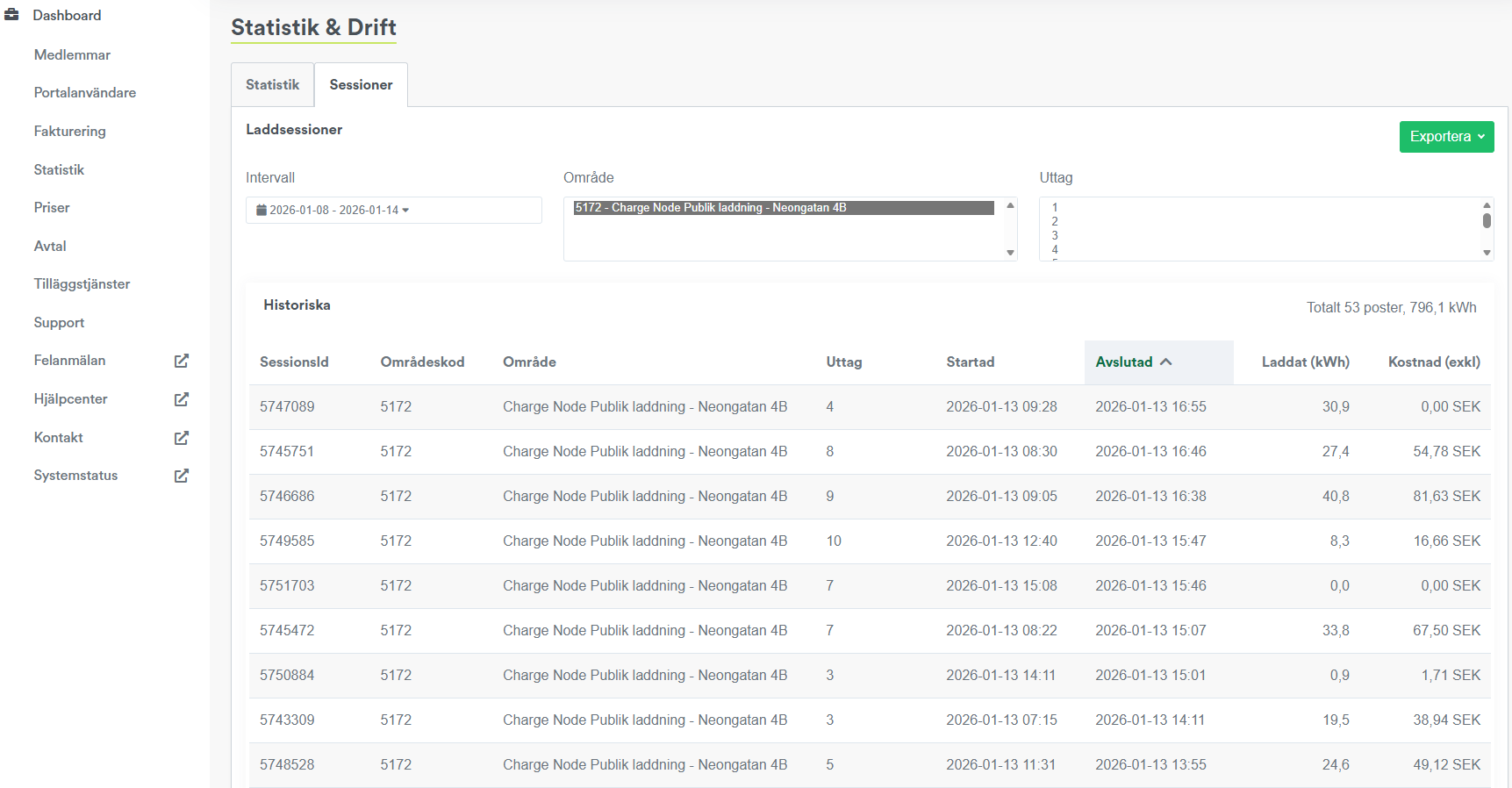1512x788 pixels.
Task: Select area 5172 Neongatan 4B option
Action: [783, 208]
